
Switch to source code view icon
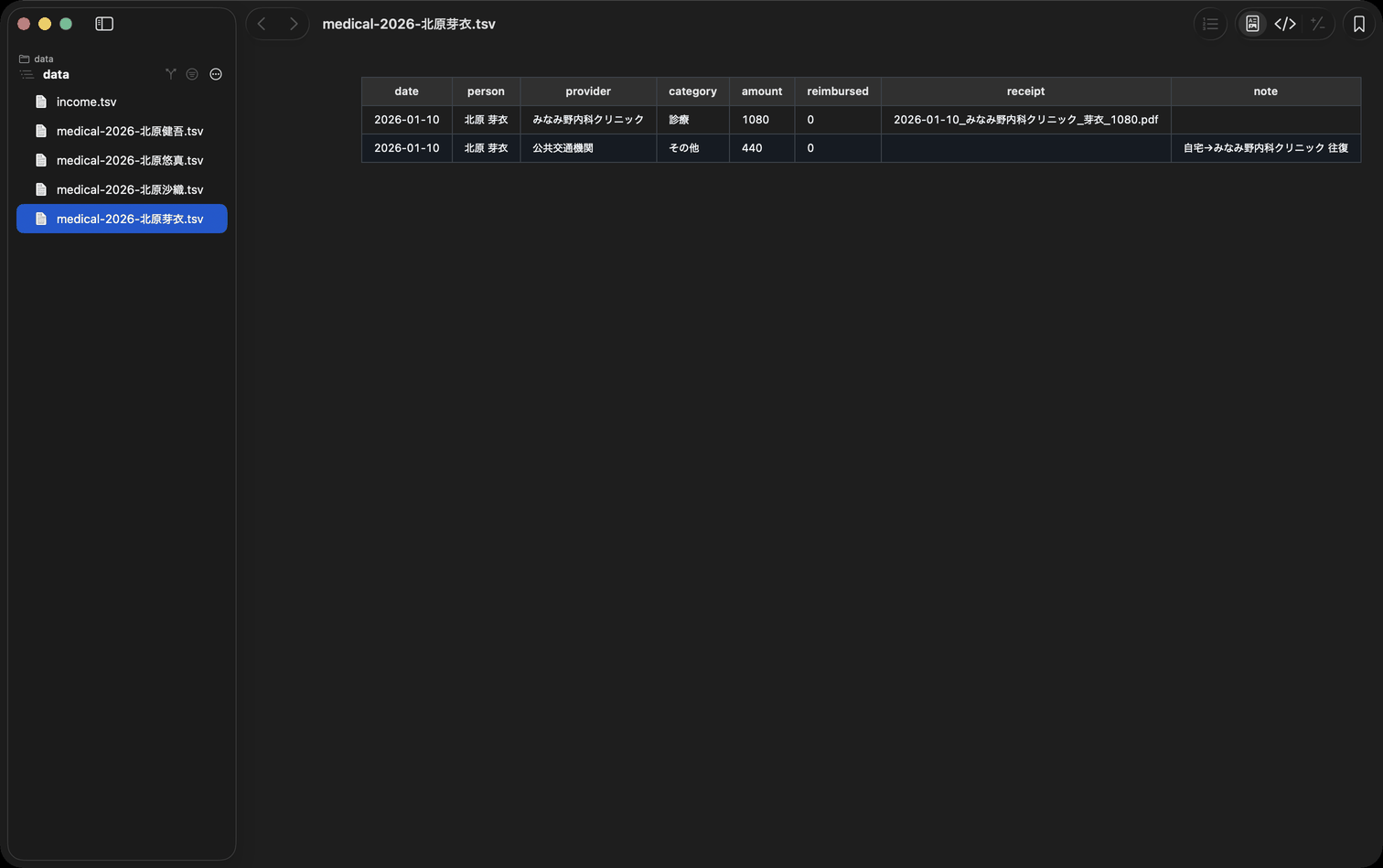point(1285,24)
